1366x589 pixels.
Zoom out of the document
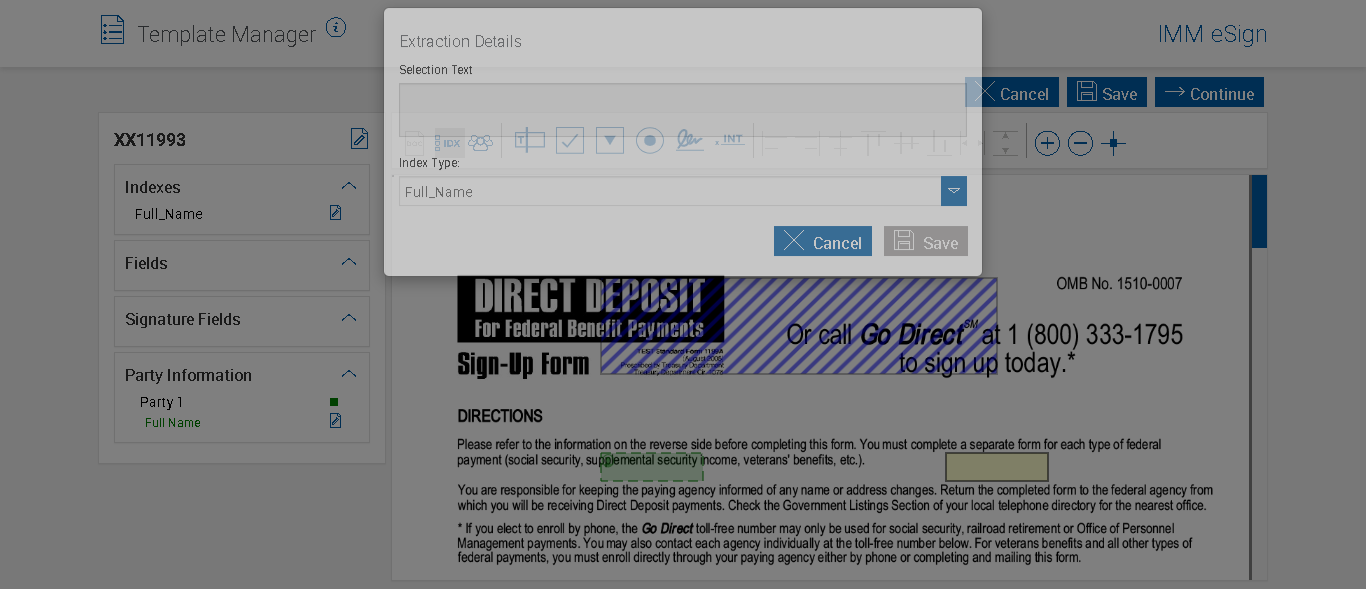coord(1080,144)
